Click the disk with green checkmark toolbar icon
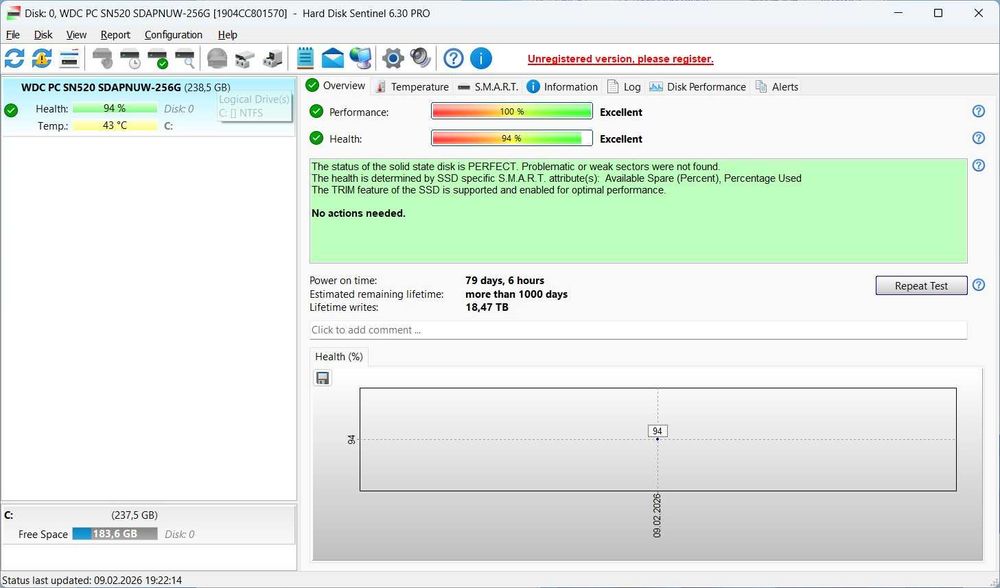Viewport: 1000px width, 588px height. click(158, 58)
